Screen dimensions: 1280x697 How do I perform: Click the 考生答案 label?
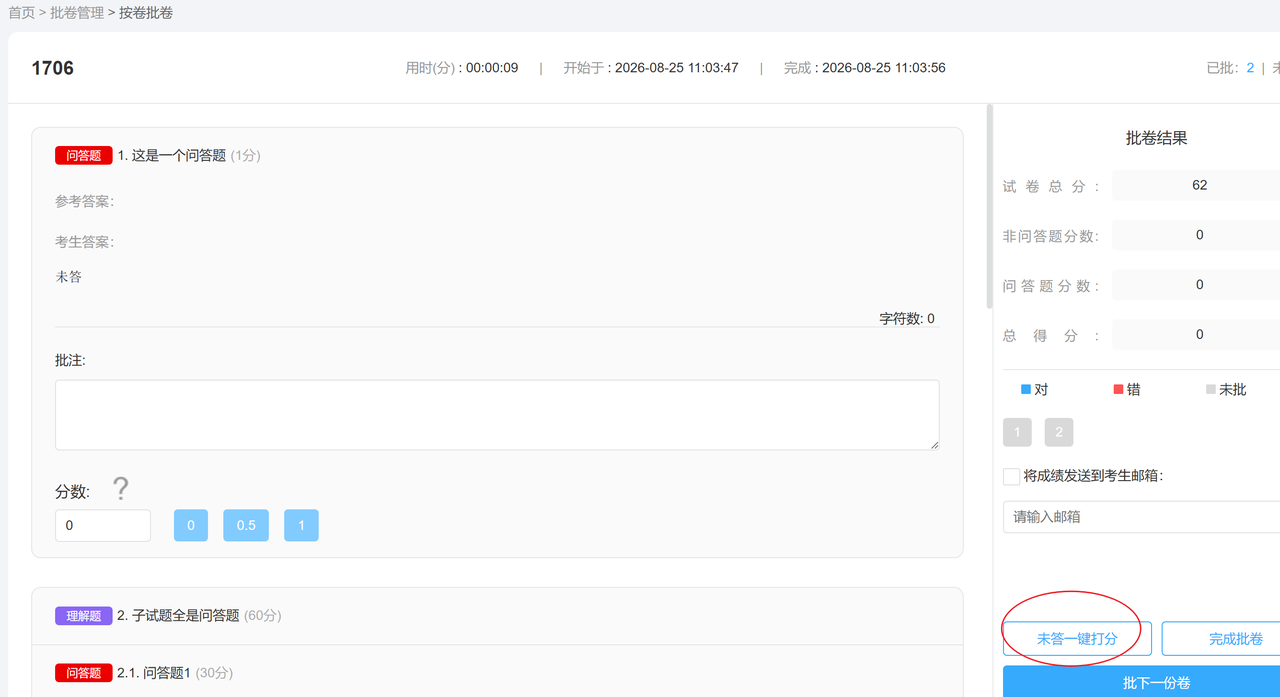click(84, 242)
